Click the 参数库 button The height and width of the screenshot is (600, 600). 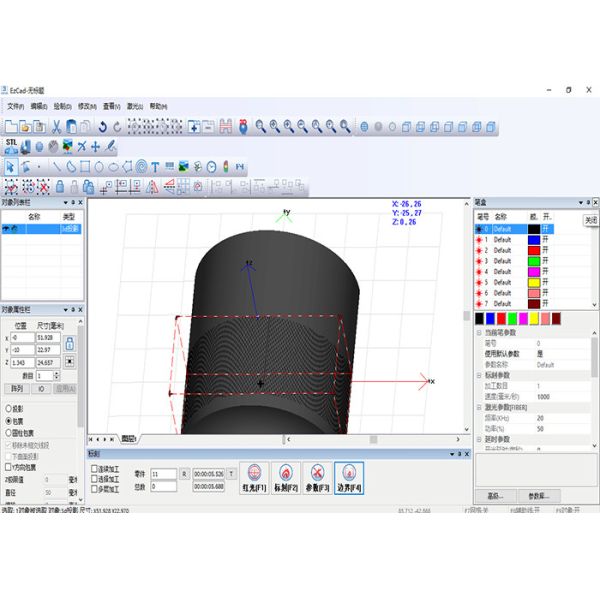click(x=537, y=495)
